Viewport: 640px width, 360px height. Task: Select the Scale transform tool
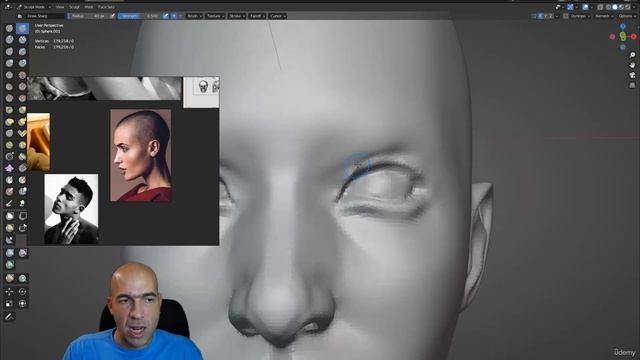click(9, 304)
